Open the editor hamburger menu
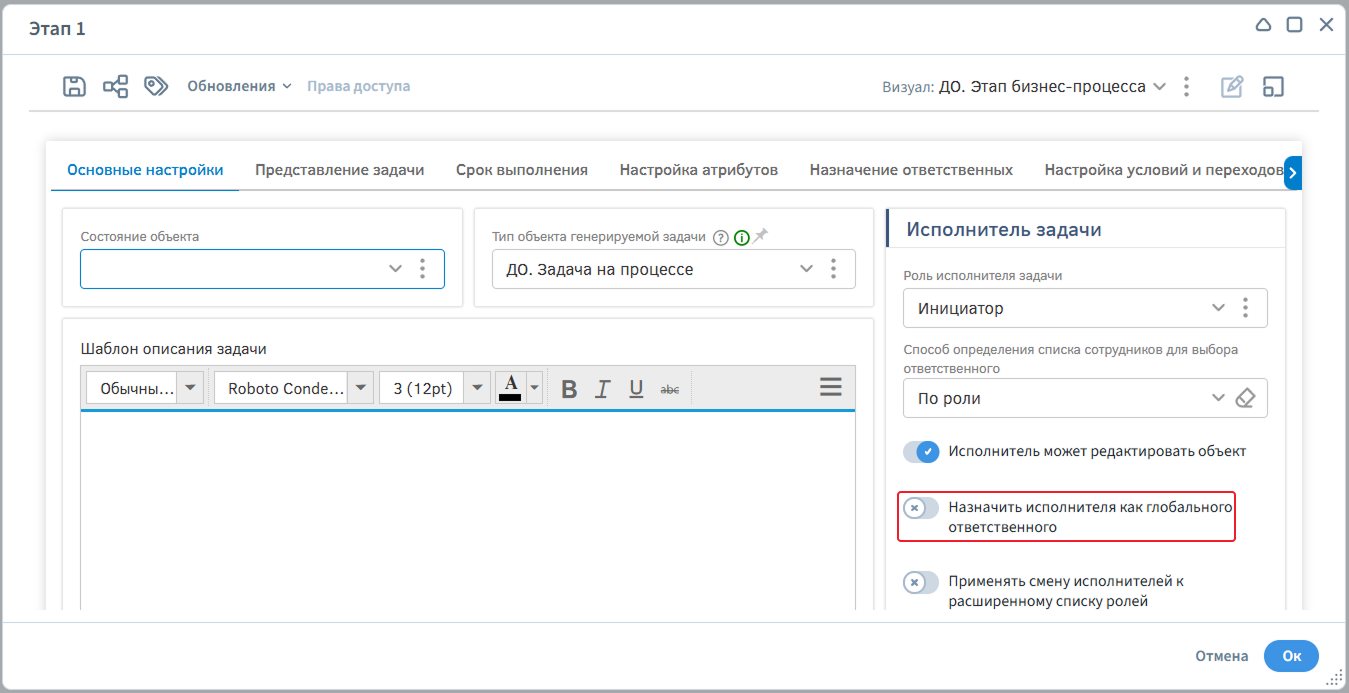 (830, 387)
